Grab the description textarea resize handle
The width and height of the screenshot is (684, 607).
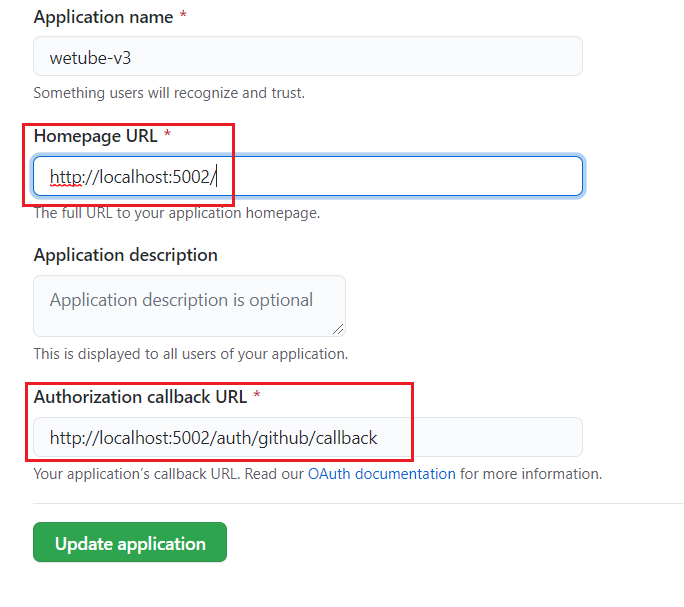(339, 329)
